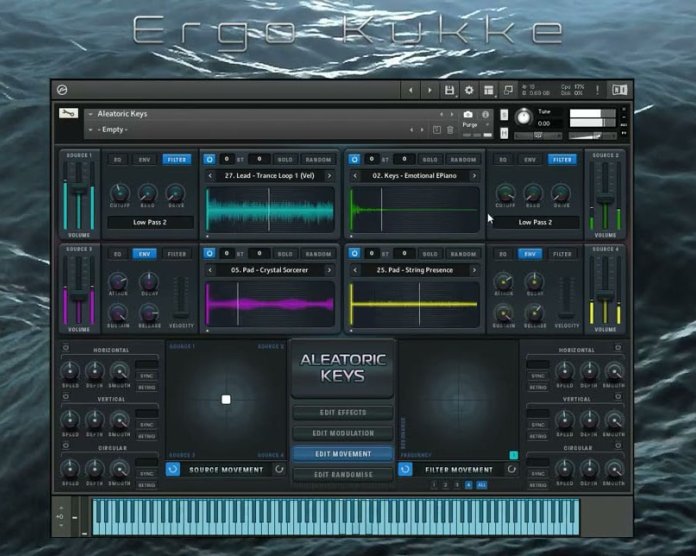Click the Tune knob in header
This screenshot has height=556, width=696.
[x=524, y=117]
